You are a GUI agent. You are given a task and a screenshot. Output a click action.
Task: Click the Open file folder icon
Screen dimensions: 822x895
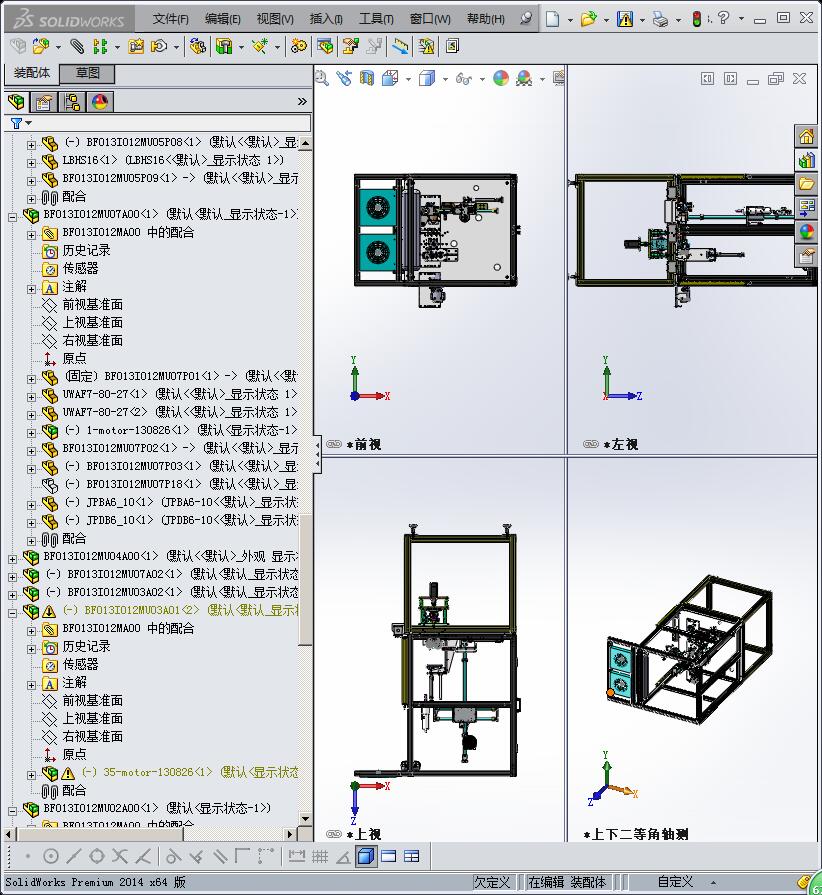click(x=588, y=19)
